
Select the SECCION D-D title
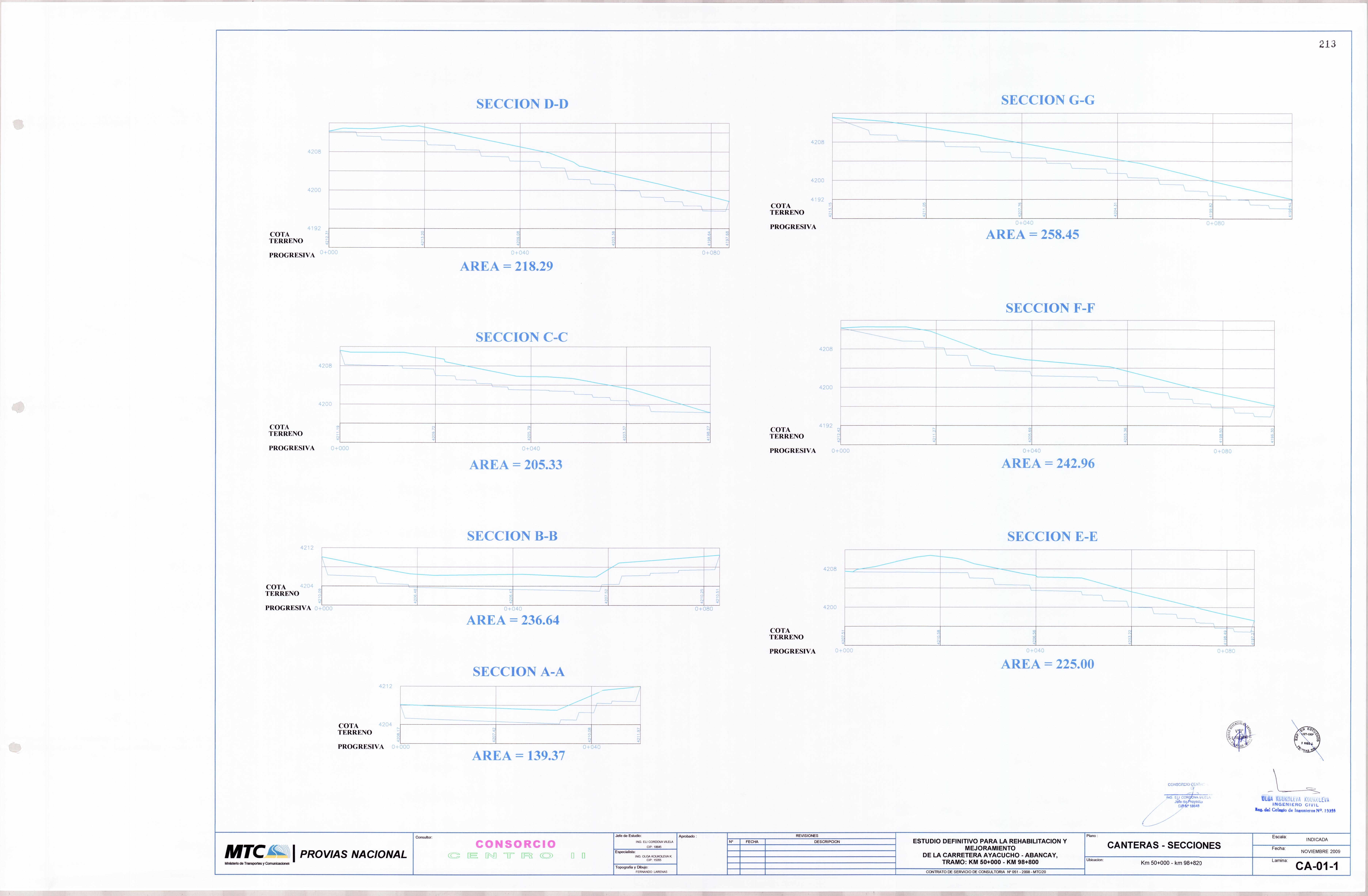pos(522,104)
